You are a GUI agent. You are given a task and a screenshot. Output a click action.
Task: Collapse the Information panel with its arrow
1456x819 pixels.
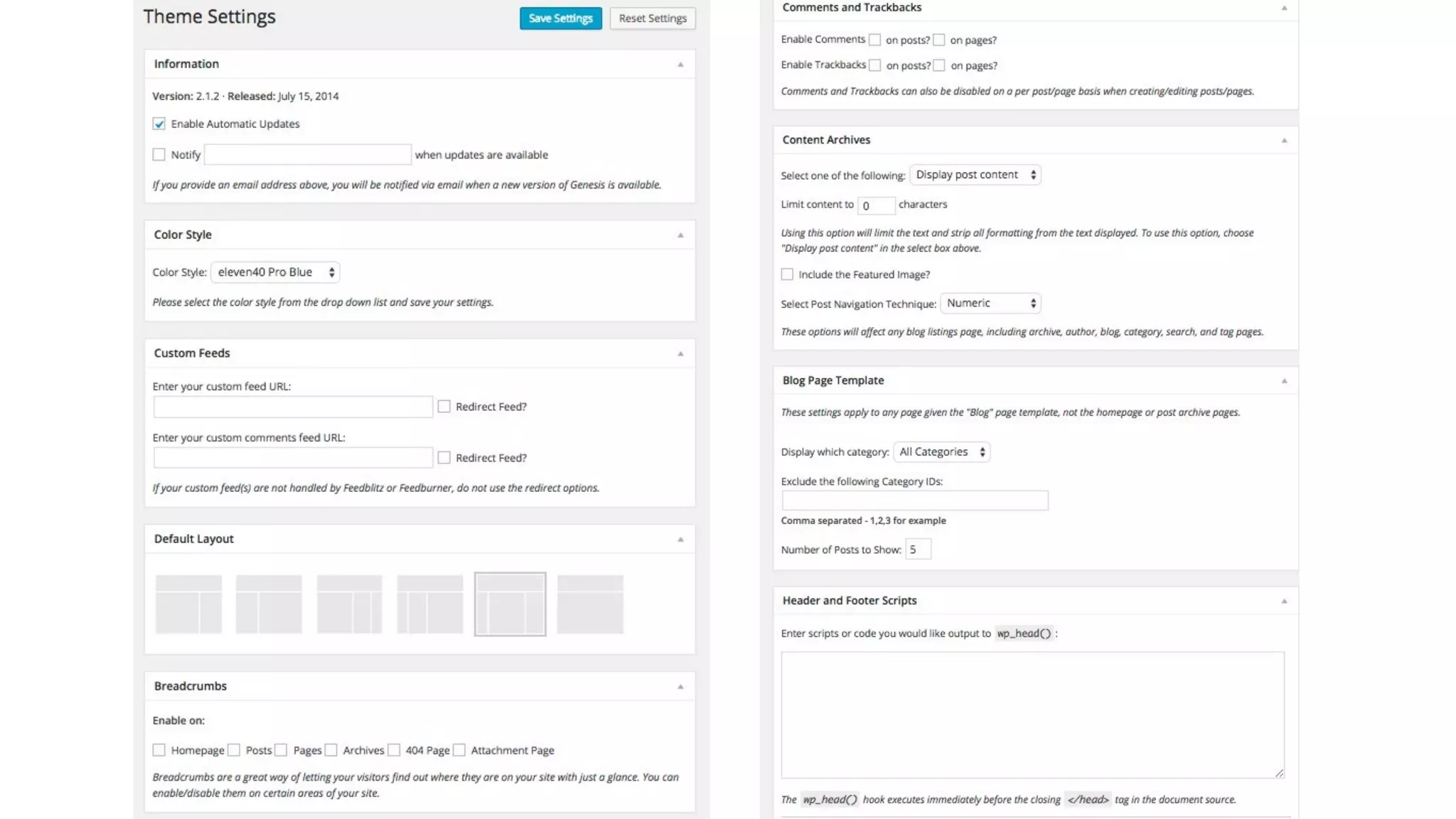(680, 65)
